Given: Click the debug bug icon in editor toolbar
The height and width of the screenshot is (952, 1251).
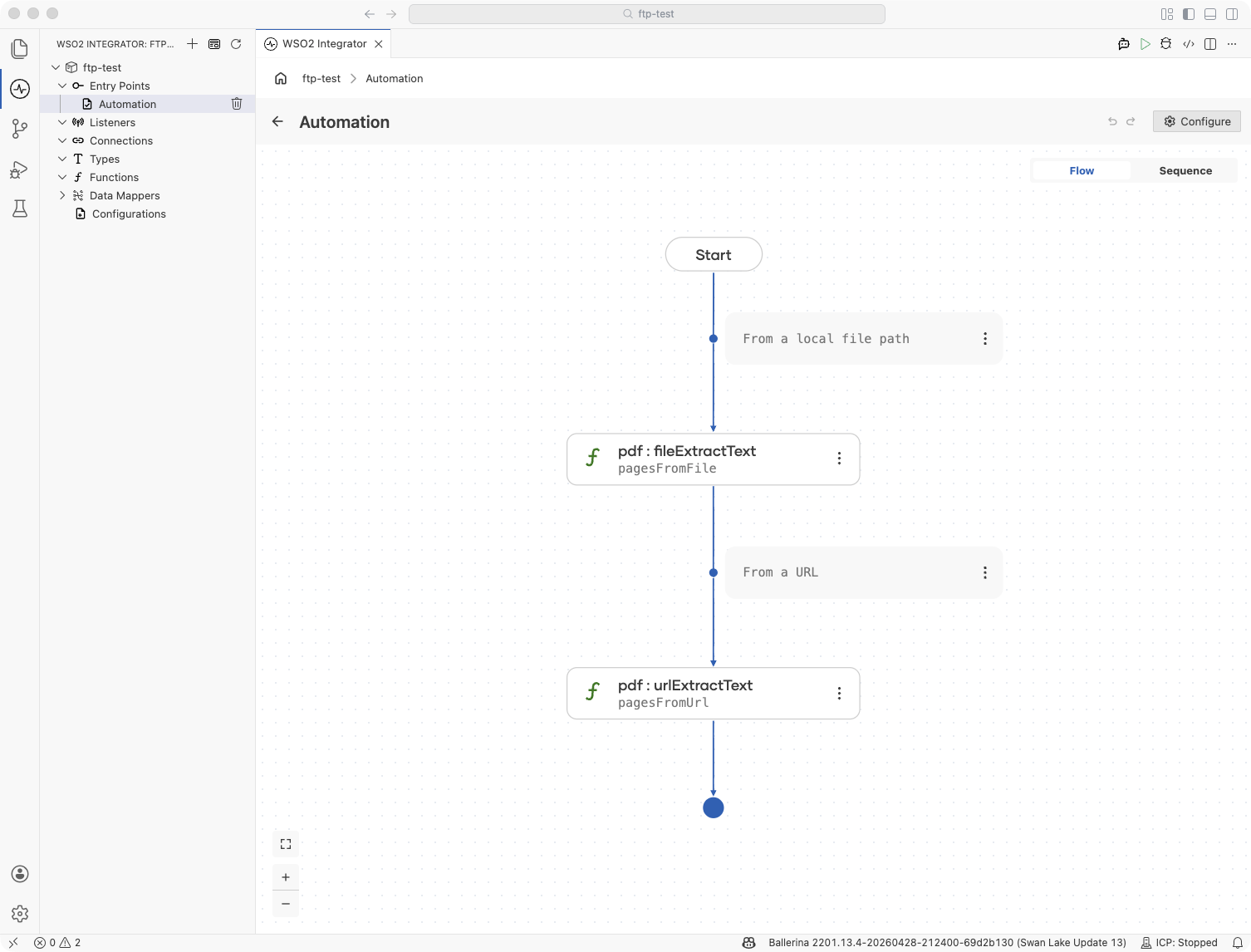Looking at the screenshot, I should 1166,44.
